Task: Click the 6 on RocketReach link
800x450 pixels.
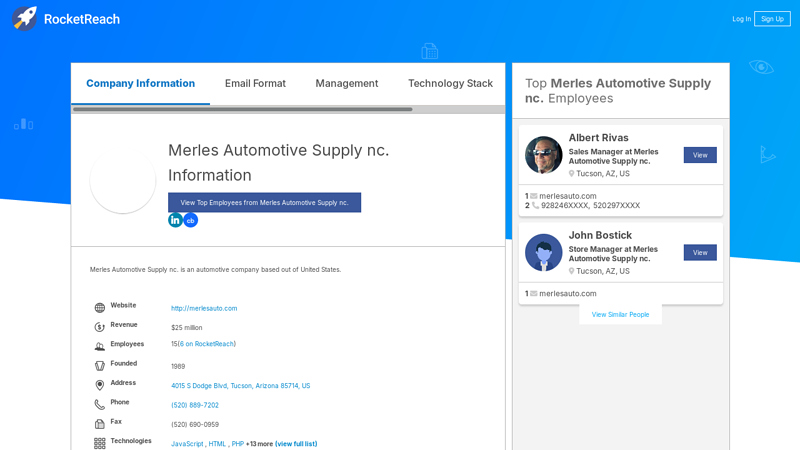Action: coord(207,344)
